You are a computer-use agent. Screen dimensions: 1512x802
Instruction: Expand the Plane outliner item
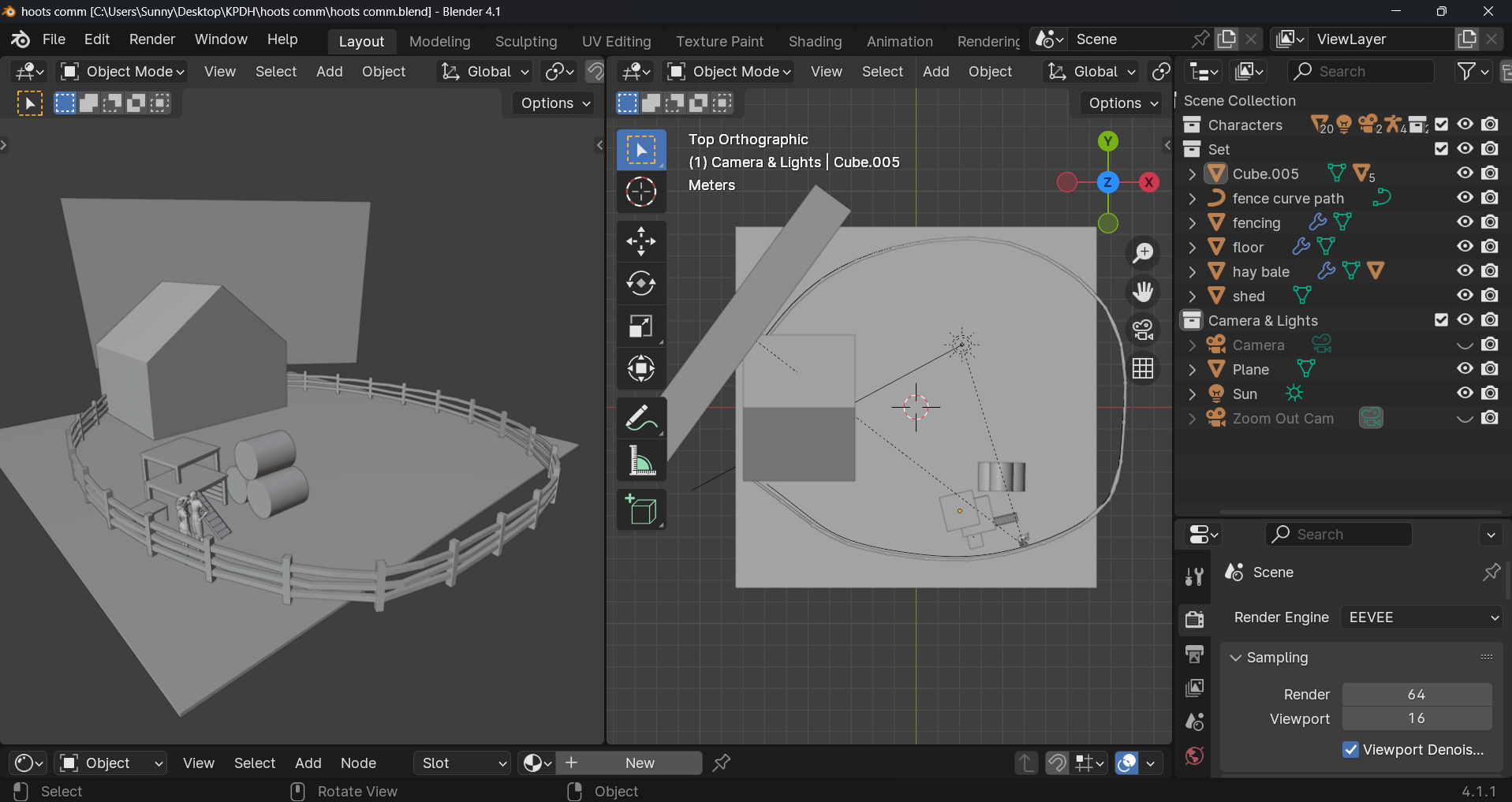pyautogui.click(x=1192, y=370)
